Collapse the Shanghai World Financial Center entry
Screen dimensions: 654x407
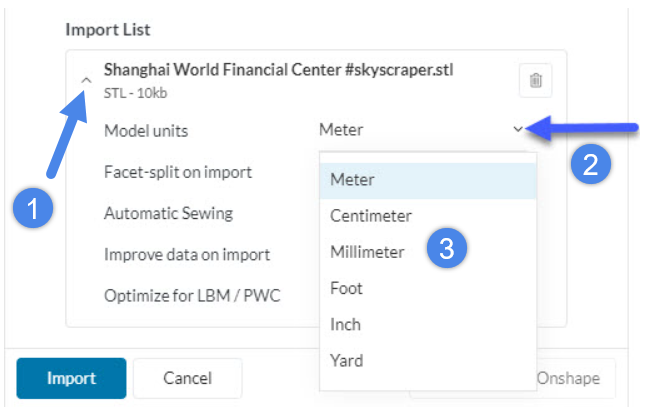[x=86, y=80]
